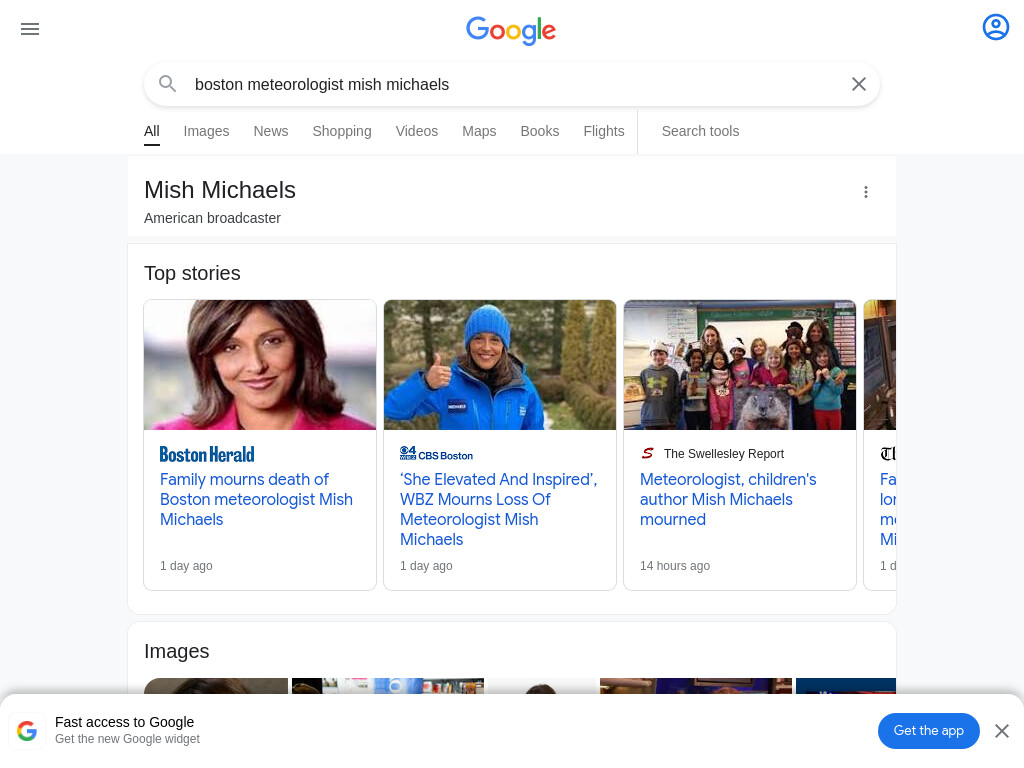Clear the search query with X
This screenshot has width=1024, height=768.
[859, 84]
